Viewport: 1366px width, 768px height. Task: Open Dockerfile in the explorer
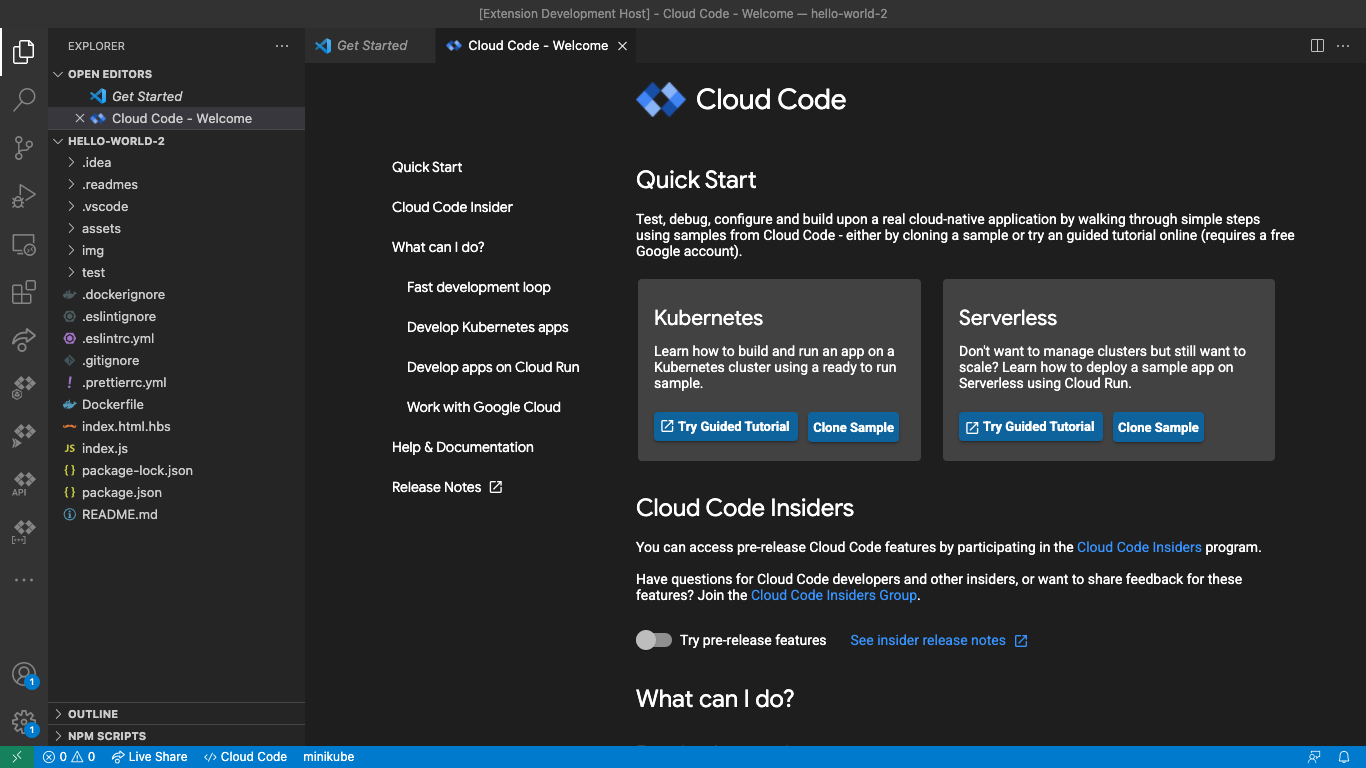tap(176, 404)
